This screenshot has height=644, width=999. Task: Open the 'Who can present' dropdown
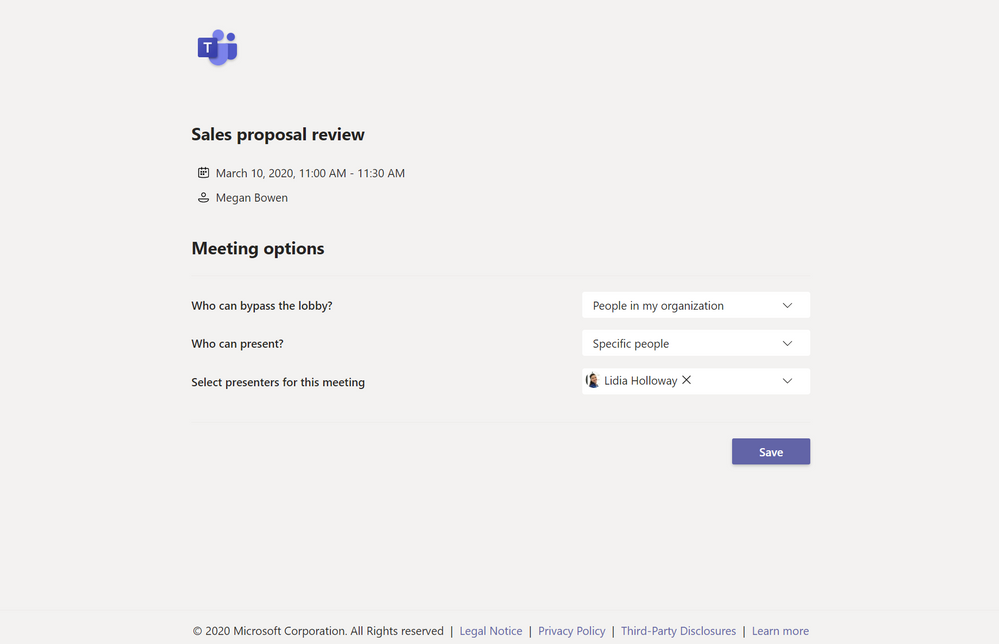(x=695, y=343)
